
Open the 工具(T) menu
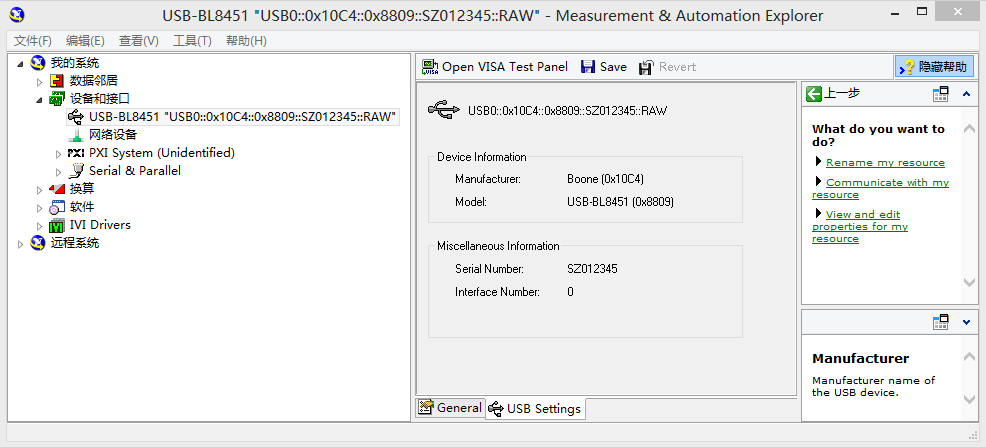[192, 41]
